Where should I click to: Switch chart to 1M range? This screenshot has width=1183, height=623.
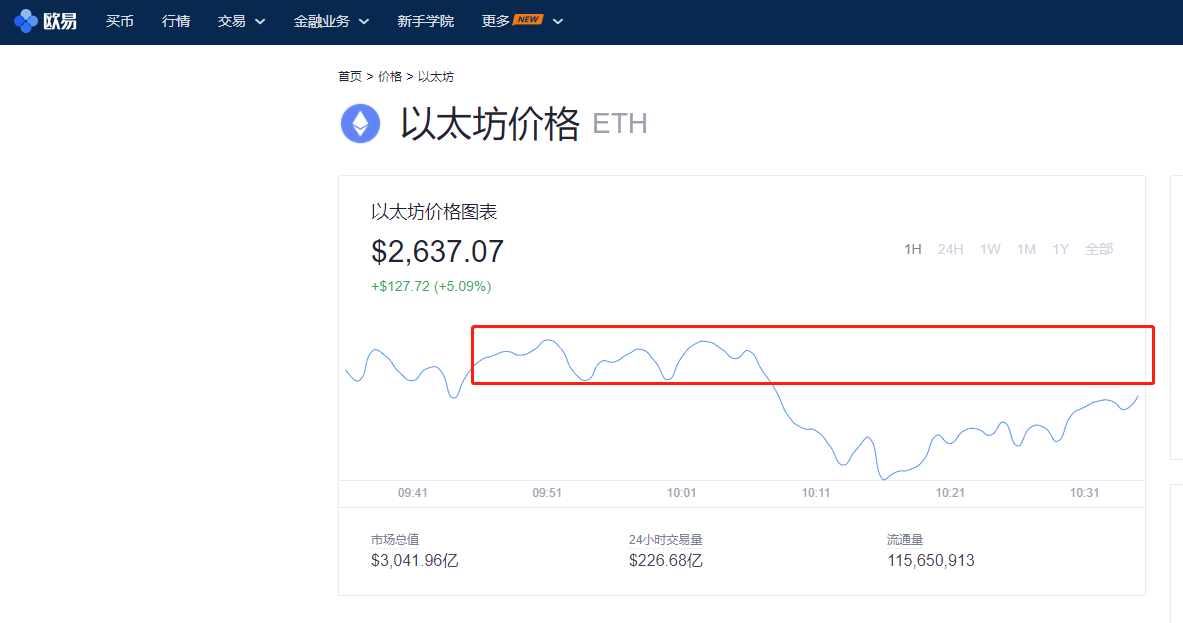tap(1026, 249)
